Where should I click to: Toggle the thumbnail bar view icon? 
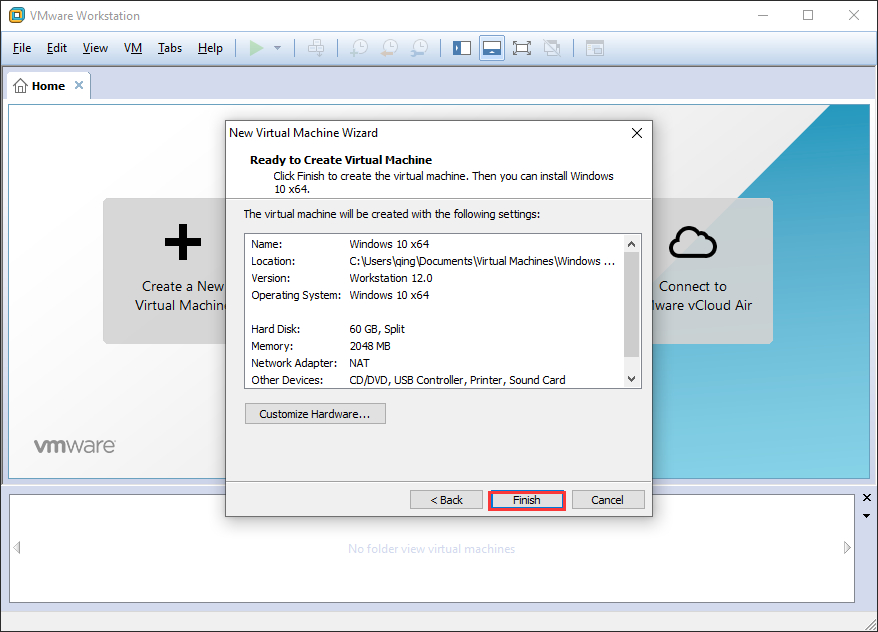pos(492,48)
